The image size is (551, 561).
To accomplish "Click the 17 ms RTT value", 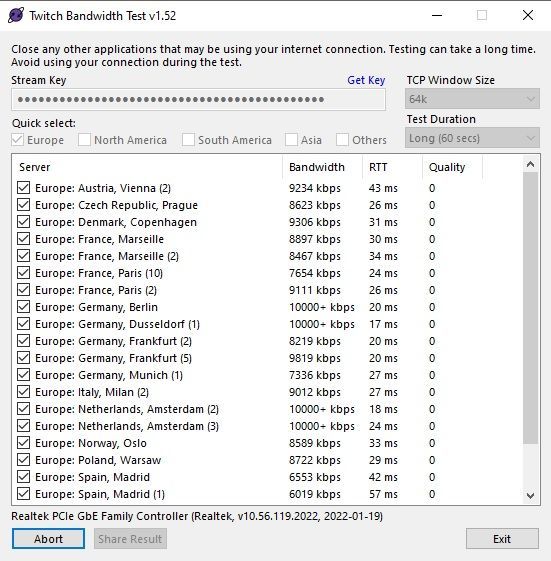I will pos(383,324).
